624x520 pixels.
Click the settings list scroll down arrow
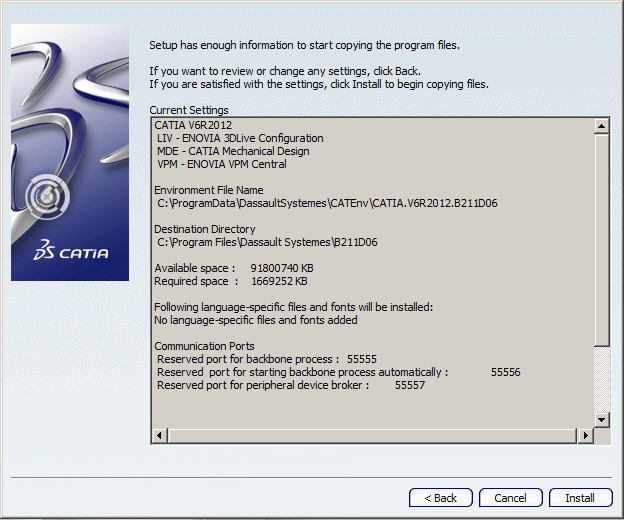601,420
